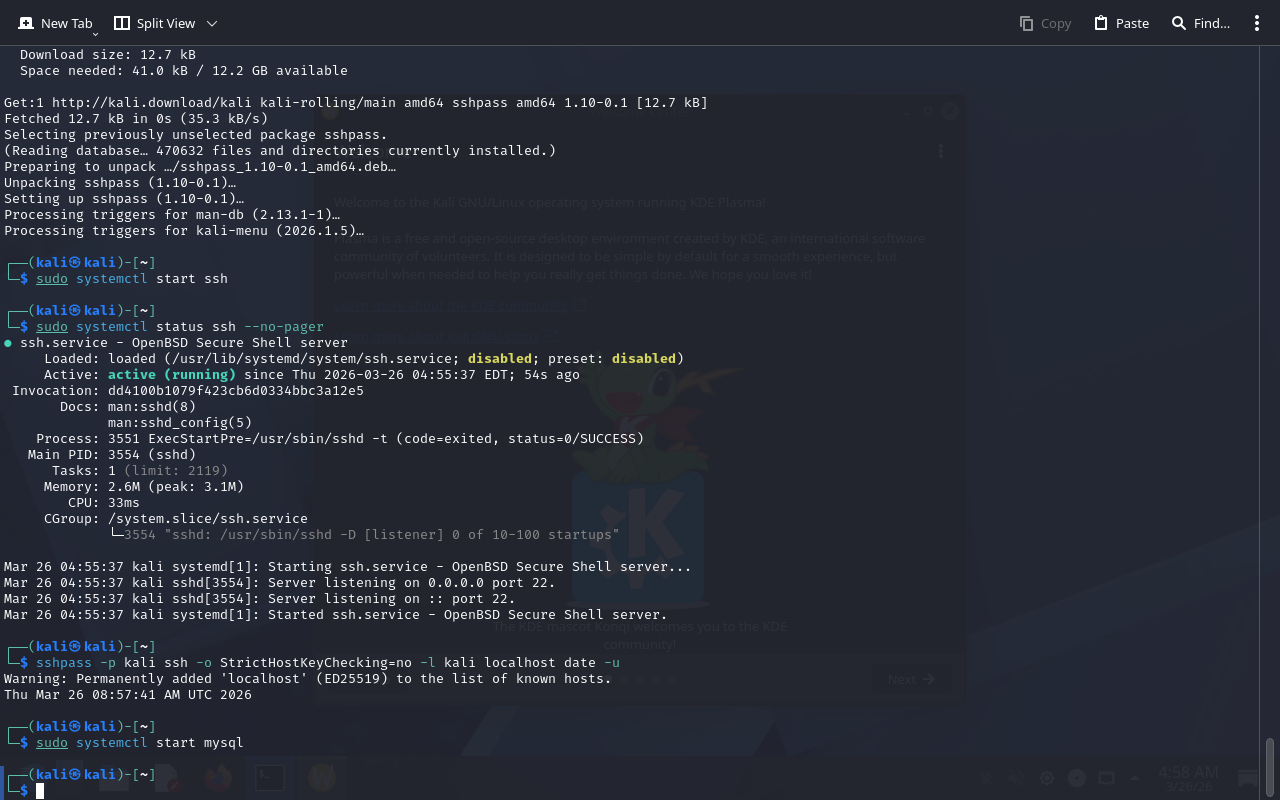Image resolution: width=1280 pixels, height=800 pixels.
Task: Click the 'Thu Mar 26 08:57:41 AM UTC' output
Action: 128,695
